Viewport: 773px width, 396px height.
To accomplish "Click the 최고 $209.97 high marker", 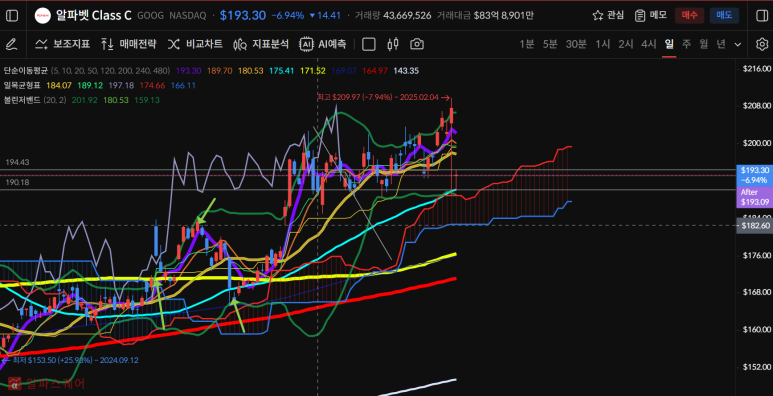I will click(x=383, y=98).
